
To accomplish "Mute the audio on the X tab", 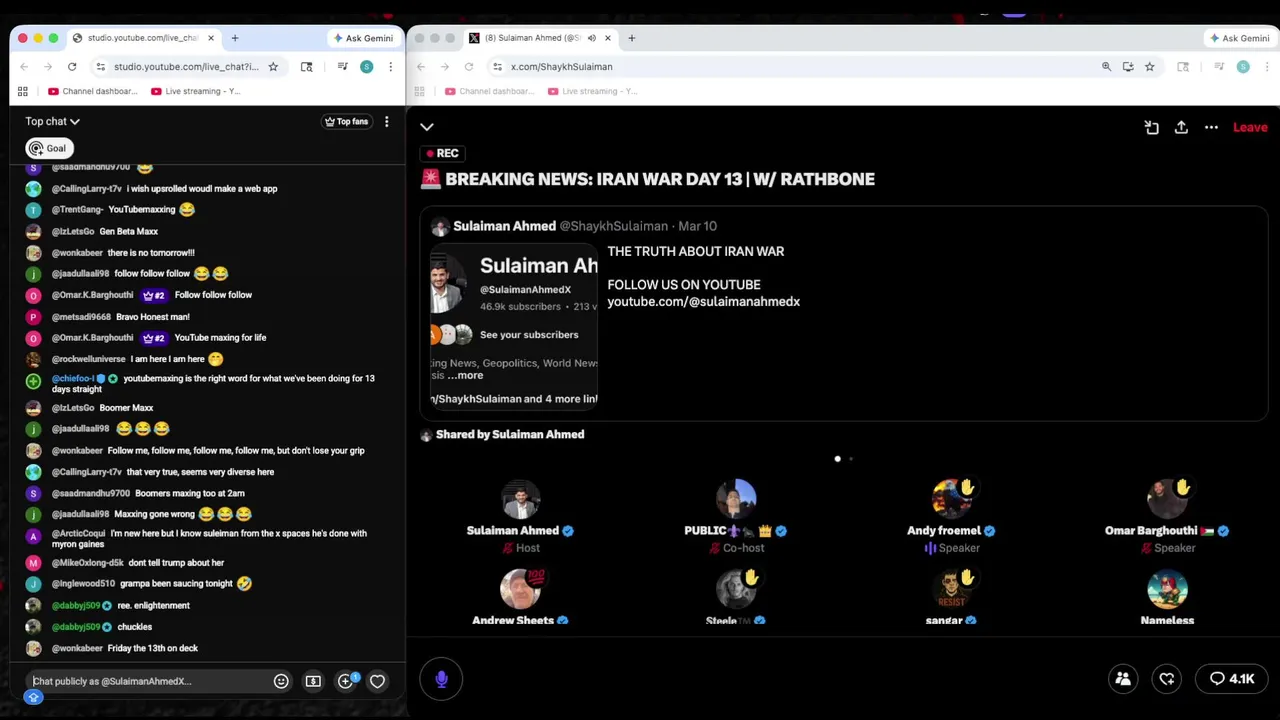I will 592,38.
